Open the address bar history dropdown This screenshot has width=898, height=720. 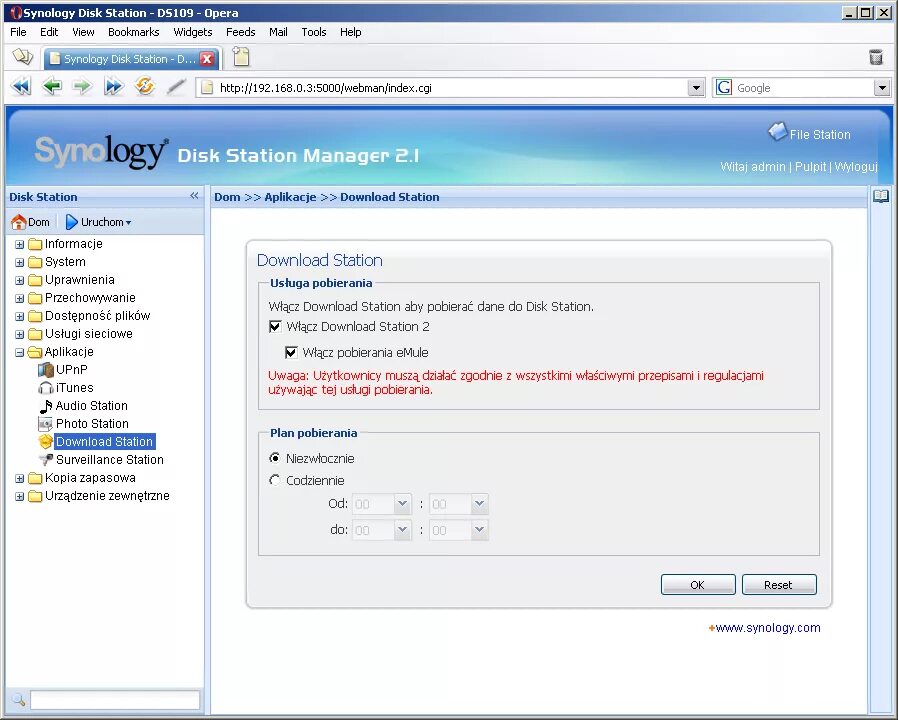click(x=696, y=88)
